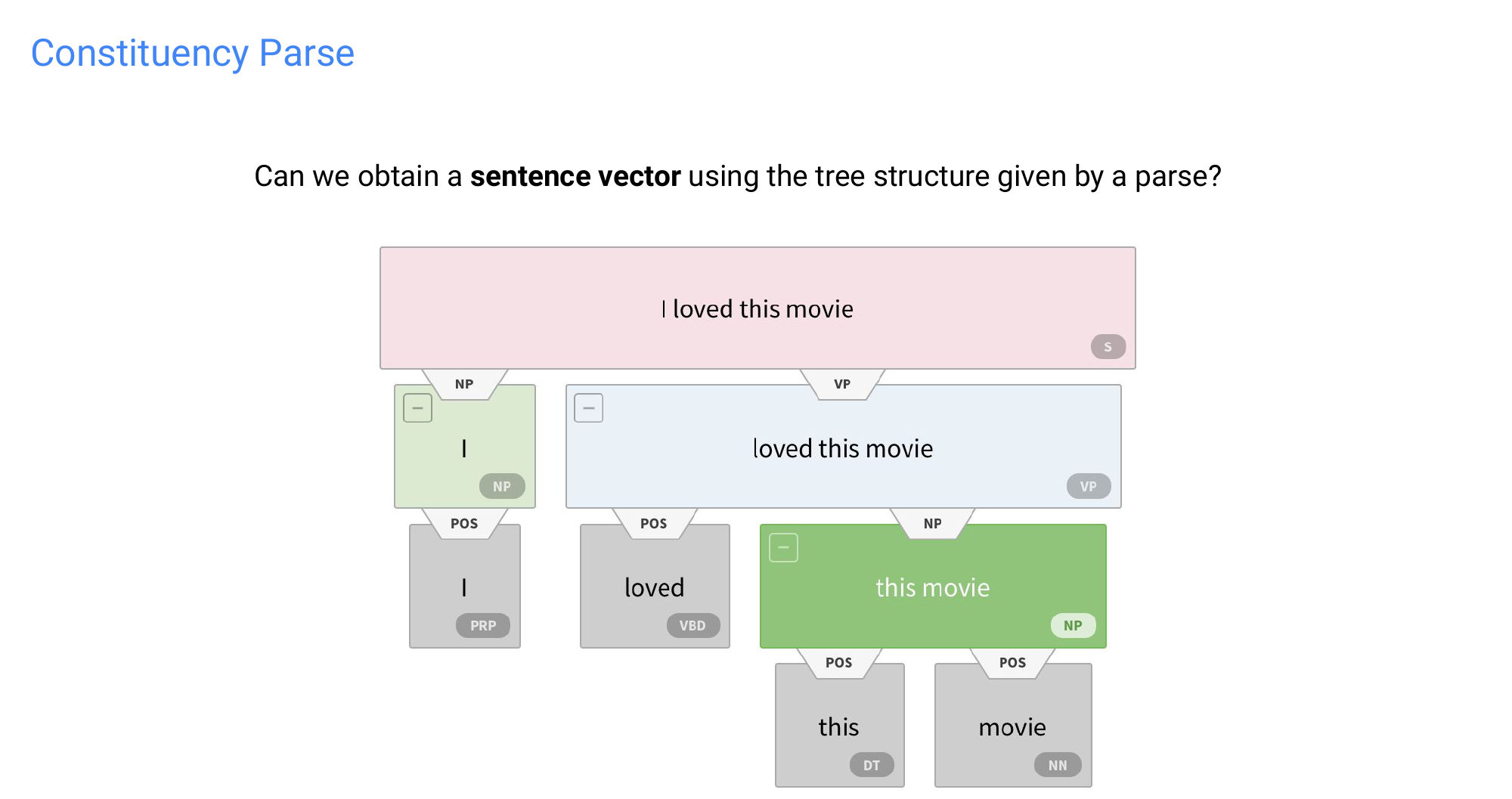The width and height of the screenshot is (1512, 799).
Task: Collapse the 'this movie' NP node
Action: coord(783,547)
